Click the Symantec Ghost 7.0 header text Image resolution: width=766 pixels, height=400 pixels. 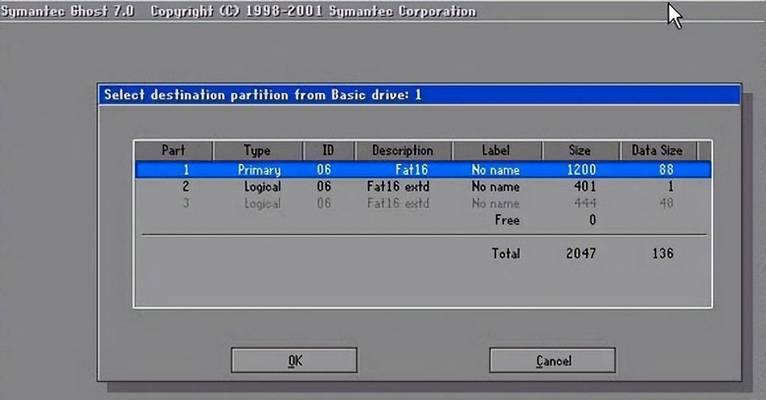coord(67,11)
